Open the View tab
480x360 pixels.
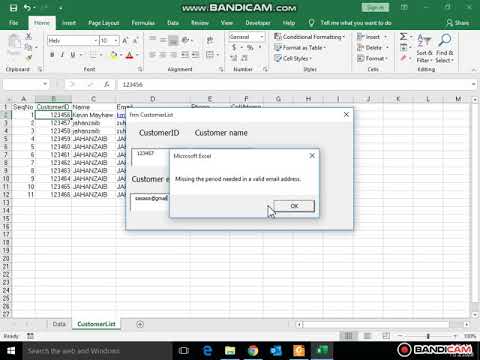click(x=227, y=23)
